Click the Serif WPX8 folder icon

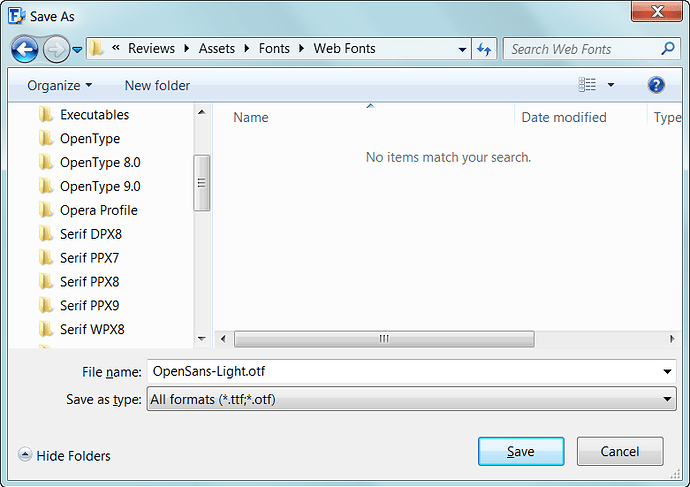tap(46, 329)
